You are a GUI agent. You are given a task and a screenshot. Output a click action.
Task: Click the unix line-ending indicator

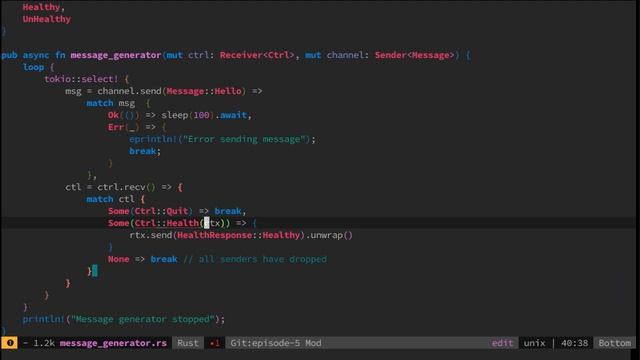point(534,343)
